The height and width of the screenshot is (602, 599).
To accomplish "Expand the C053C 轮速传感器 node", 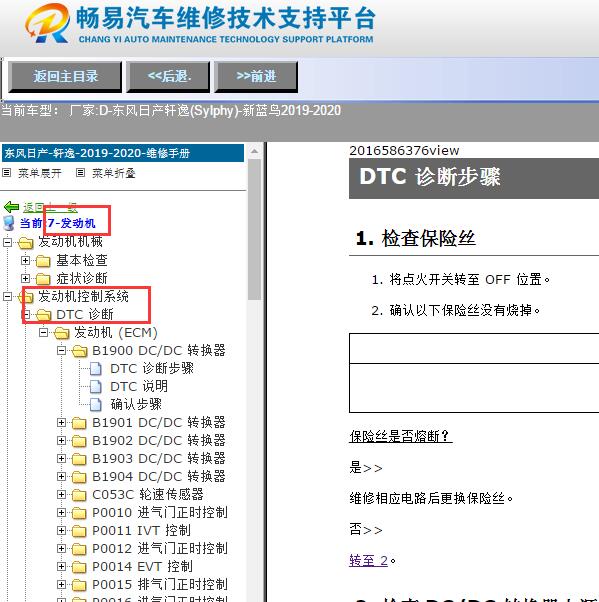I will coord(61,494).
